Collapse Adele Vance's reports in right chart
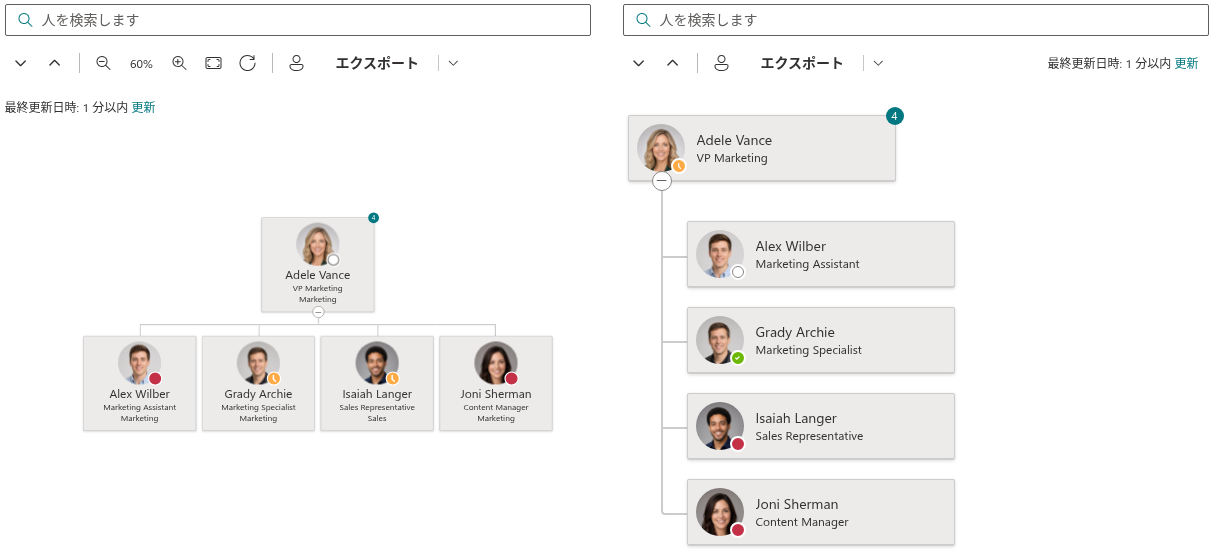Viewport: 1220px width, 560px height. pos(662,181)
